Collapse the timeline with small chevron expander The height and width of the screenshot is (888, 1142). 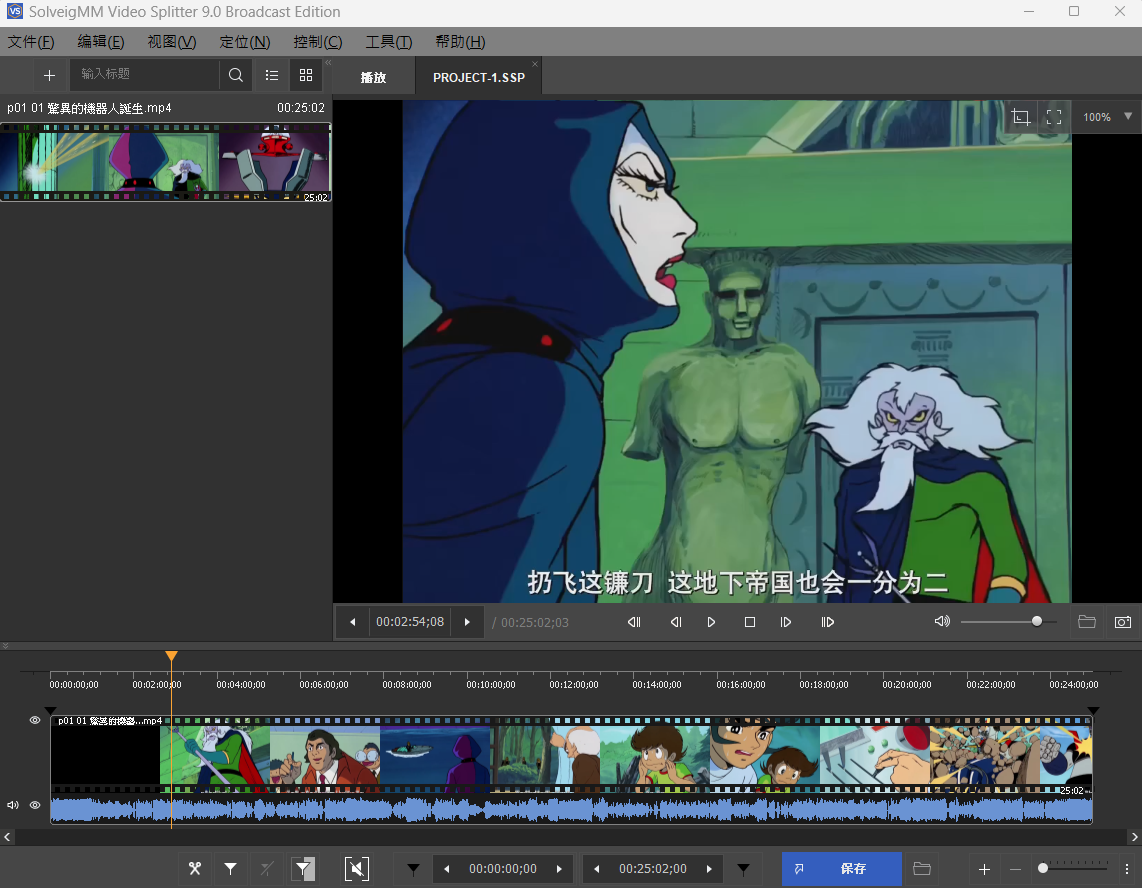click(5, 646)
